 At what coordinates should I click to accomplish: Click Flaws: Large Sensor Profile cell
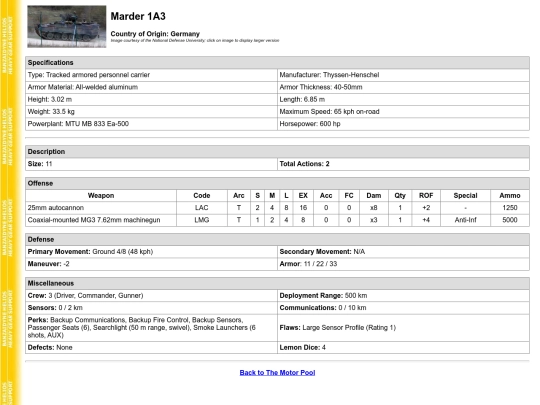(x=403, y=328)
